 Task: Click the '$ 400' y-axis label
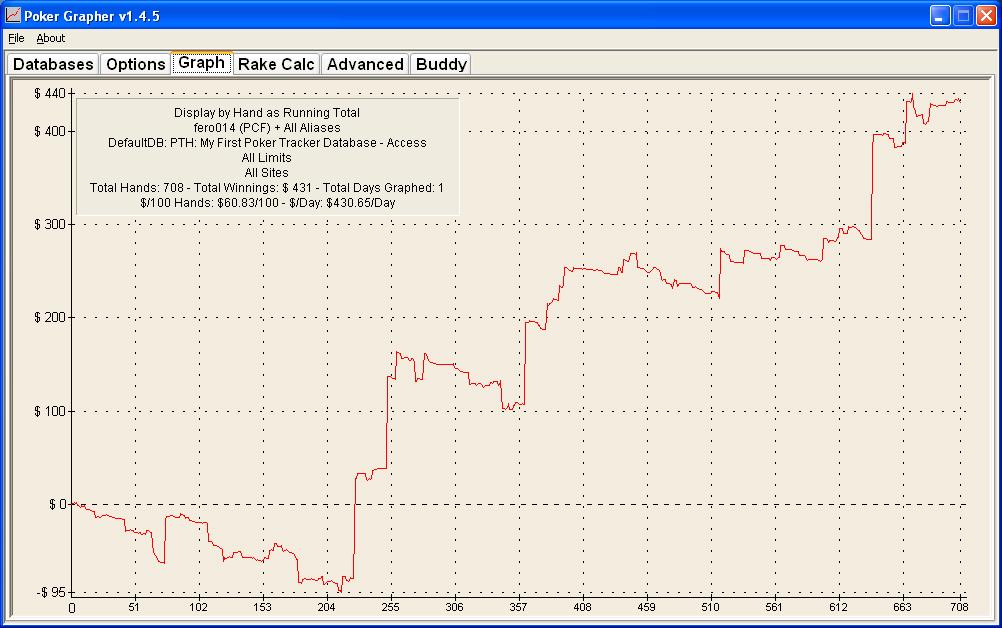click(50, 132)
